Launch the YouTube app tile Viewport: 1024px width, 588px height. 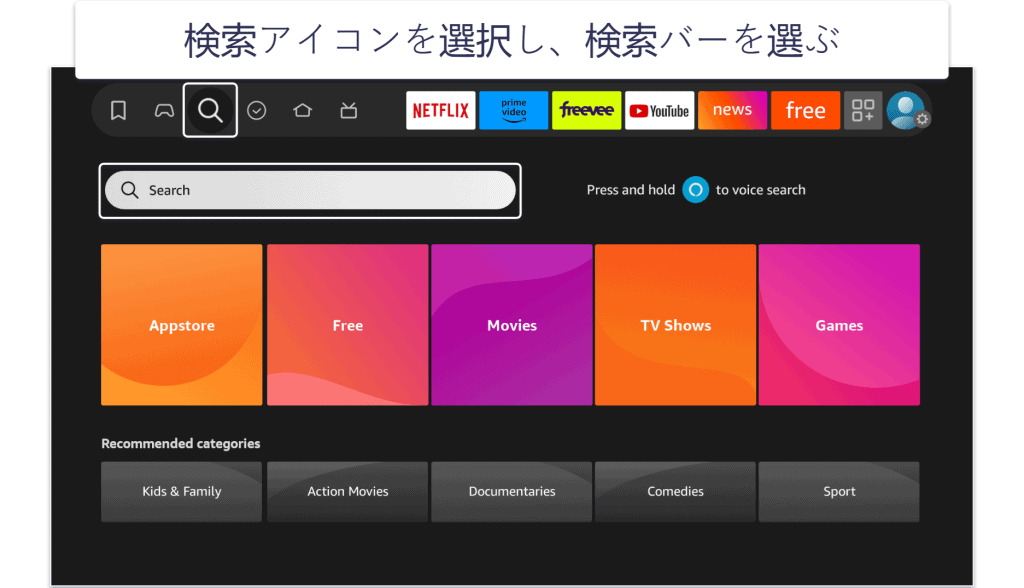(x=660, y=110)
